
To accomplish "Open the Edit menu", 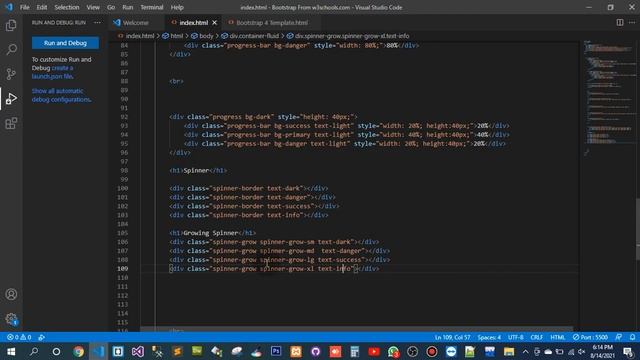I will click(x=42, y=7).
